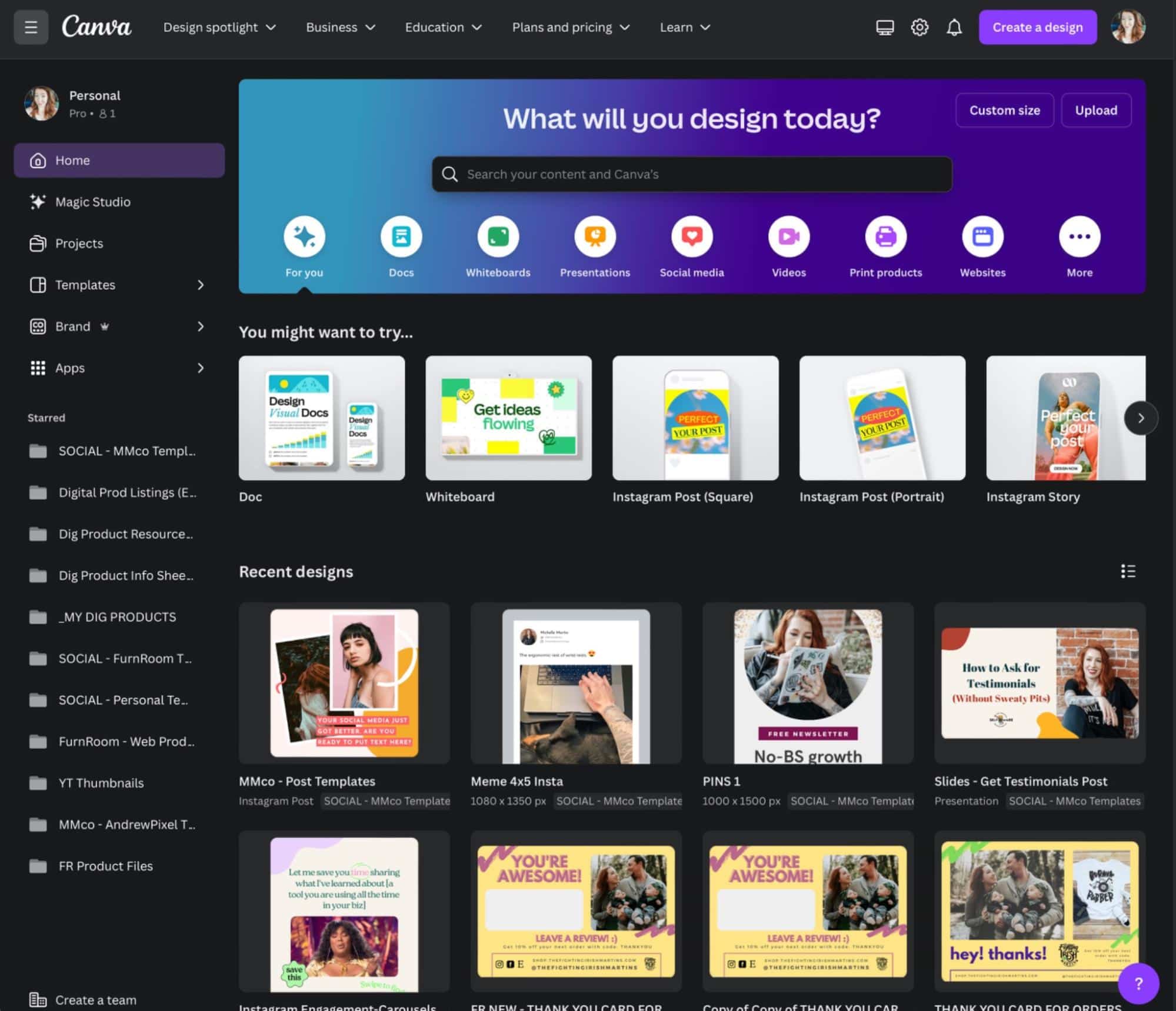
Task: Open the Docs creation icon
Action: point(401,236)
